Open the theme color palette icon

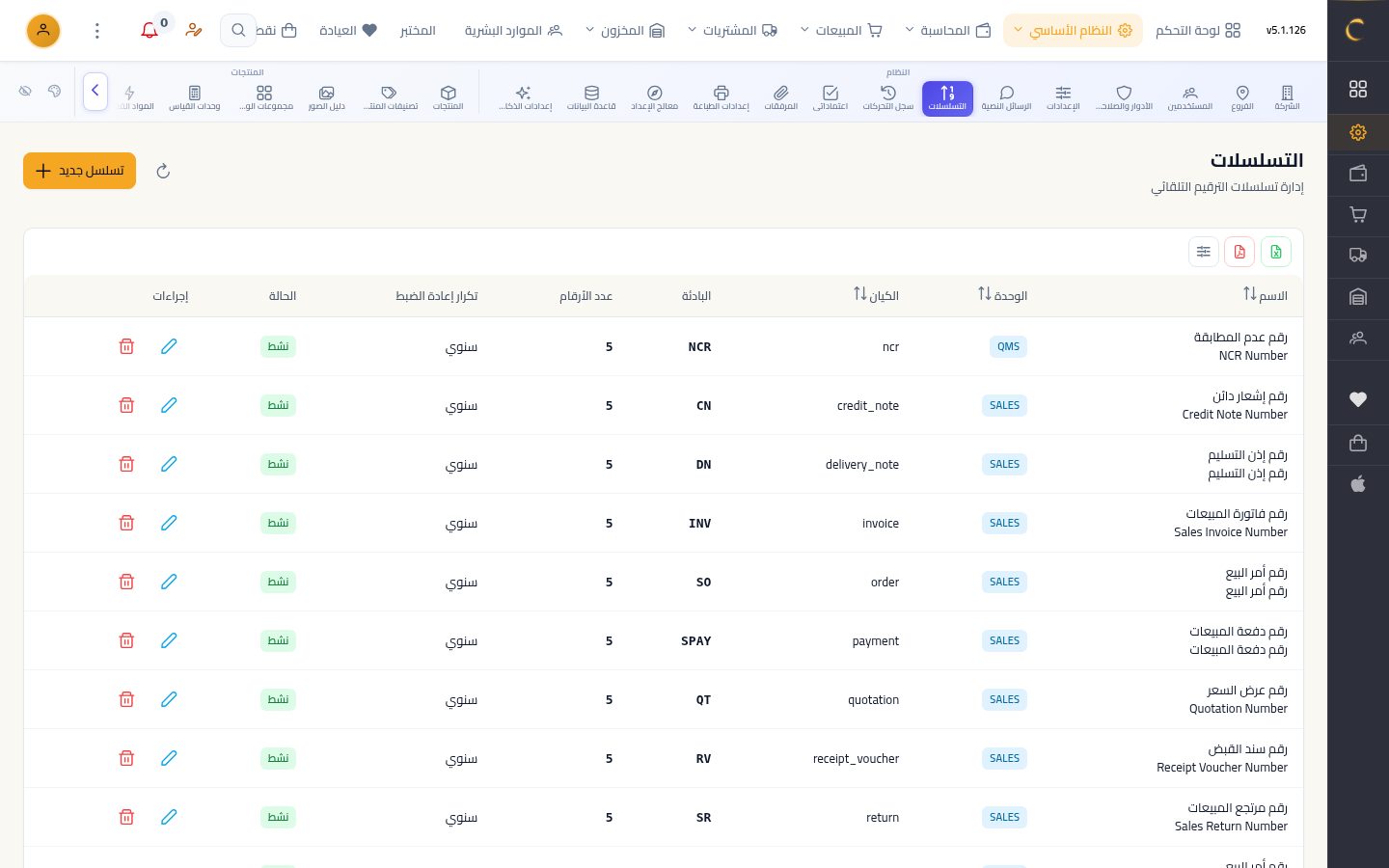pos(54,91)
